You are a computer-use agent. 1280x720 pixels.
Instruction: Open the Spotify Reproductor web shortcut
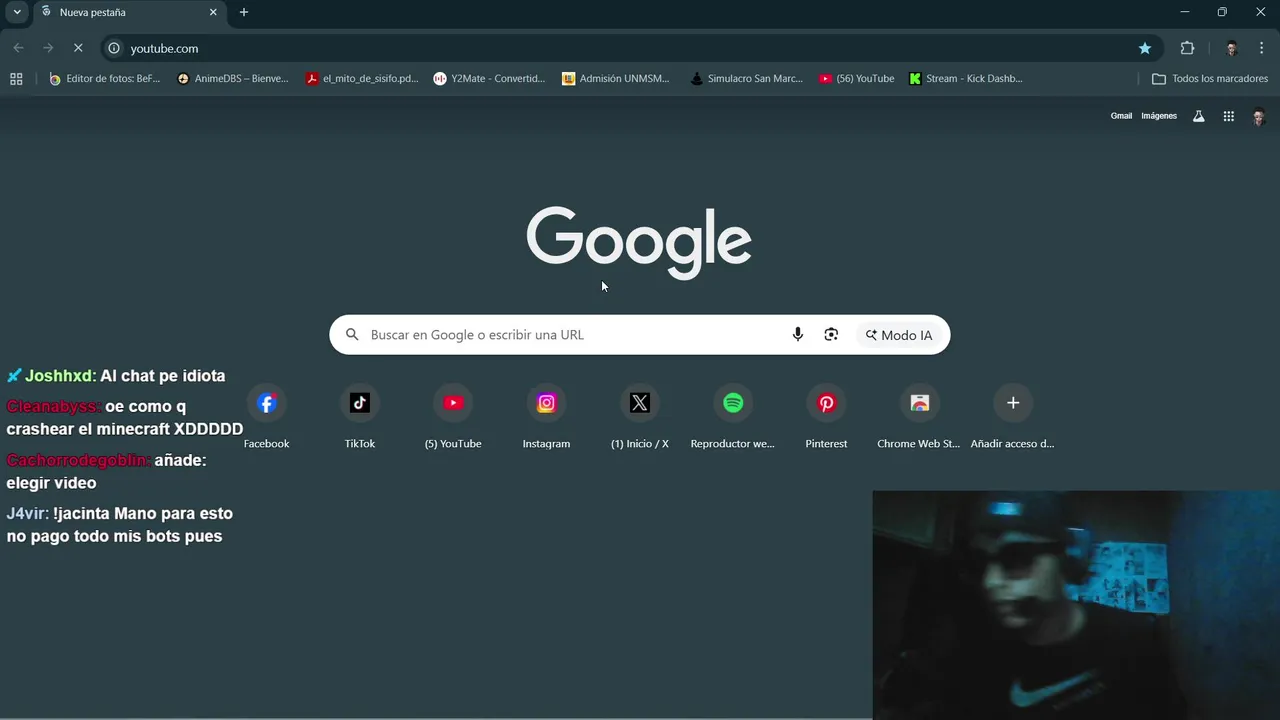(733, 418)
